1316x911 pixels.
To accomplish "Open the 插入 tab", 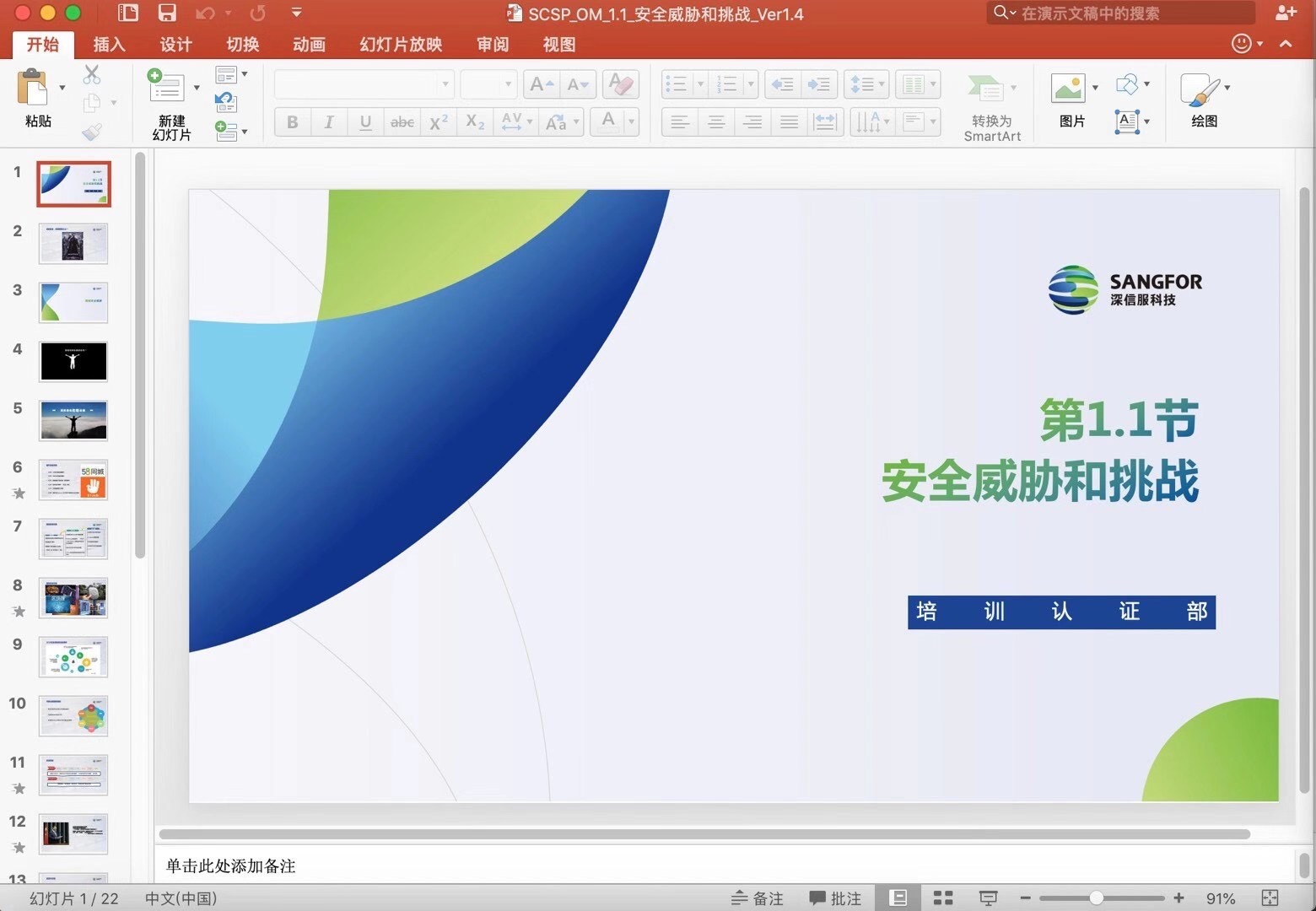I will tap(109, 44).
